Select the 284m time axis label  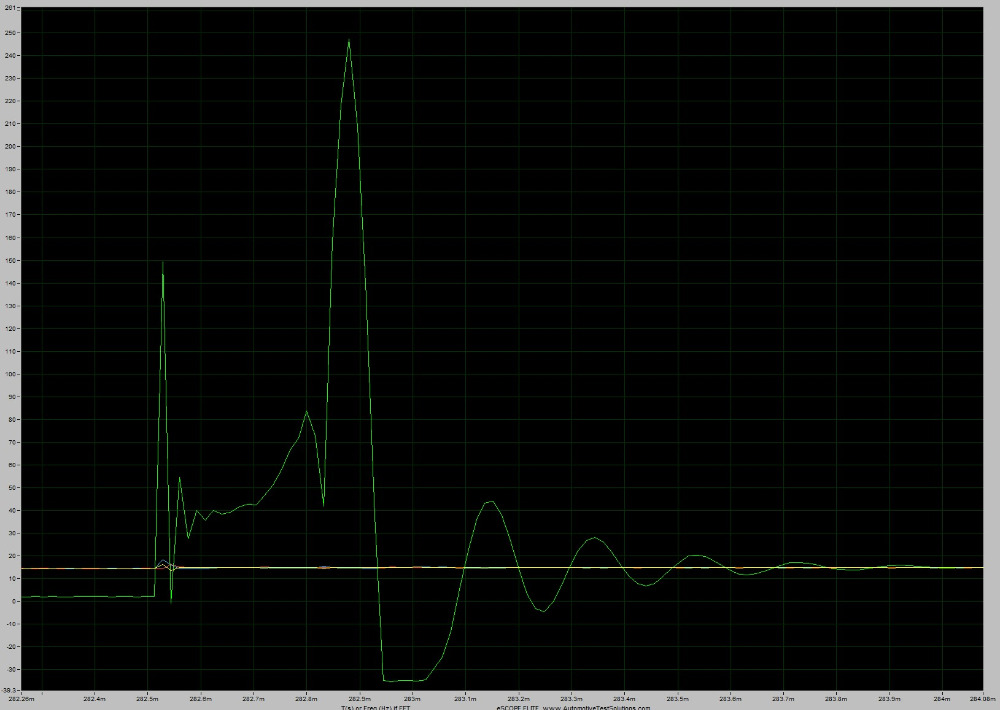942,698
